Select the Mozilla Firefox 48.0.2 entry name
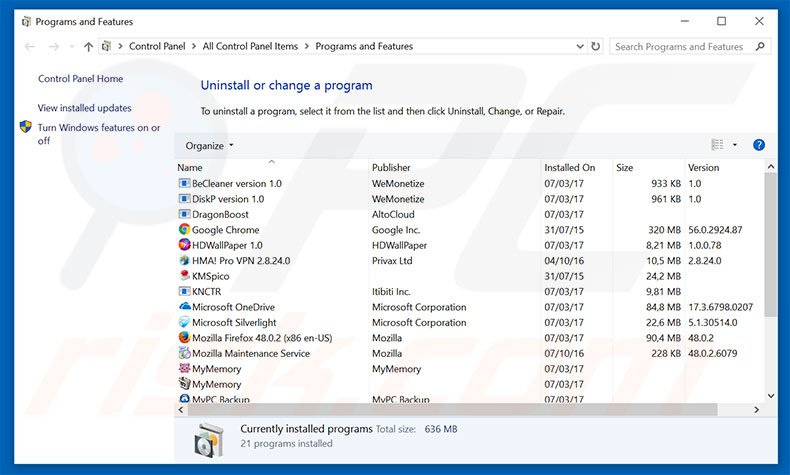Viewport: 790px width, 475px height. [x=262, y=338]
